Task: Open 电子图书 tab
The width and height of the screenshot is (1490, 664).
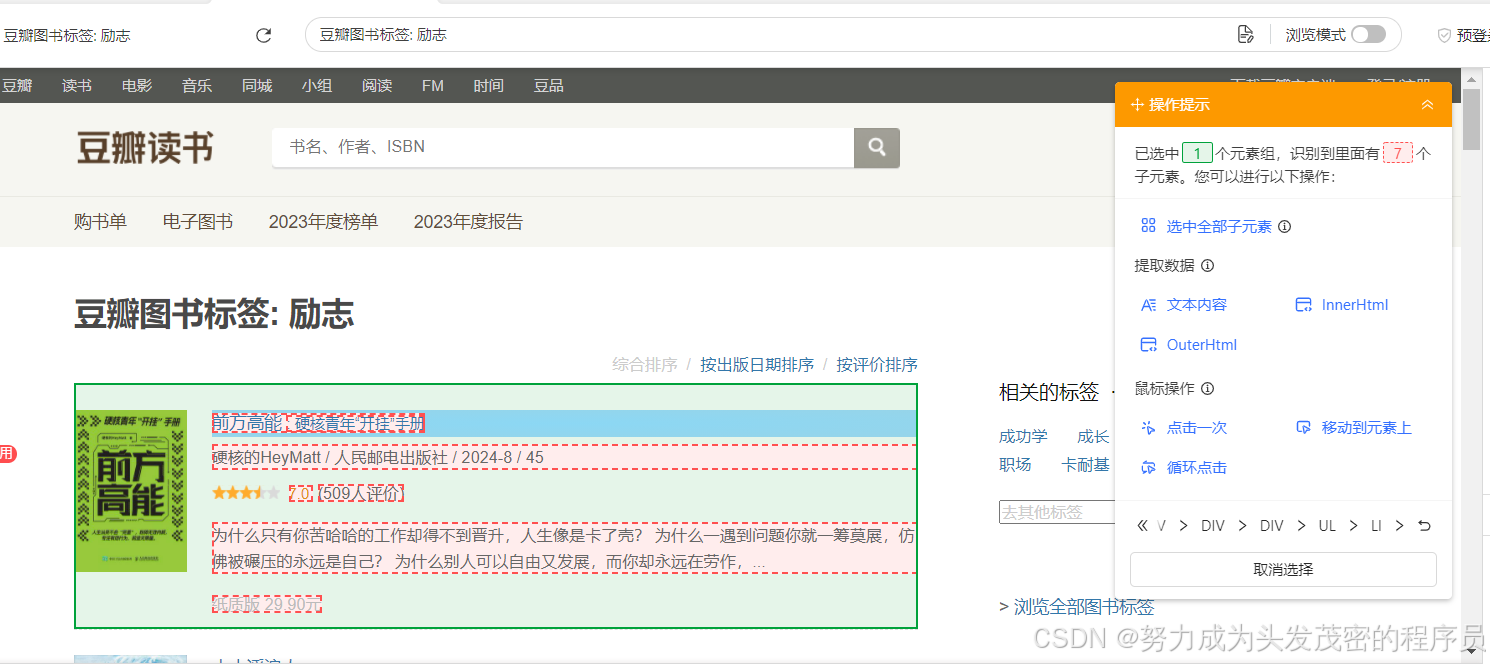Action: (x=198, y=222)
